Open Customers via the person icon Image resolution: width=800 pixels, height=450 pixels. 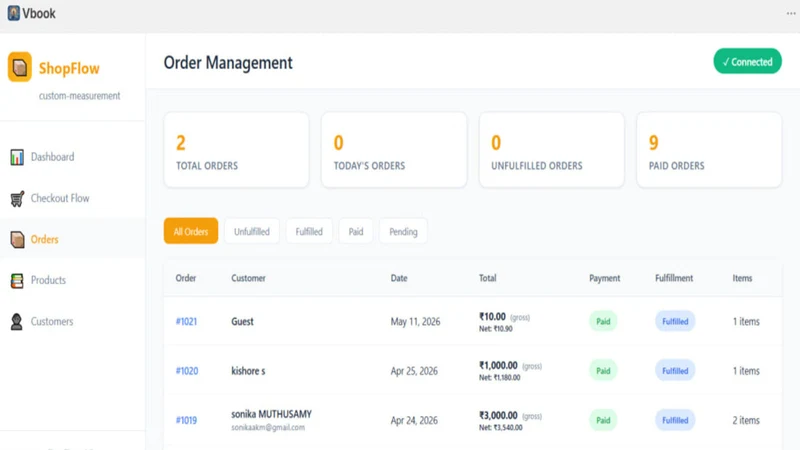tap(16, 321)
